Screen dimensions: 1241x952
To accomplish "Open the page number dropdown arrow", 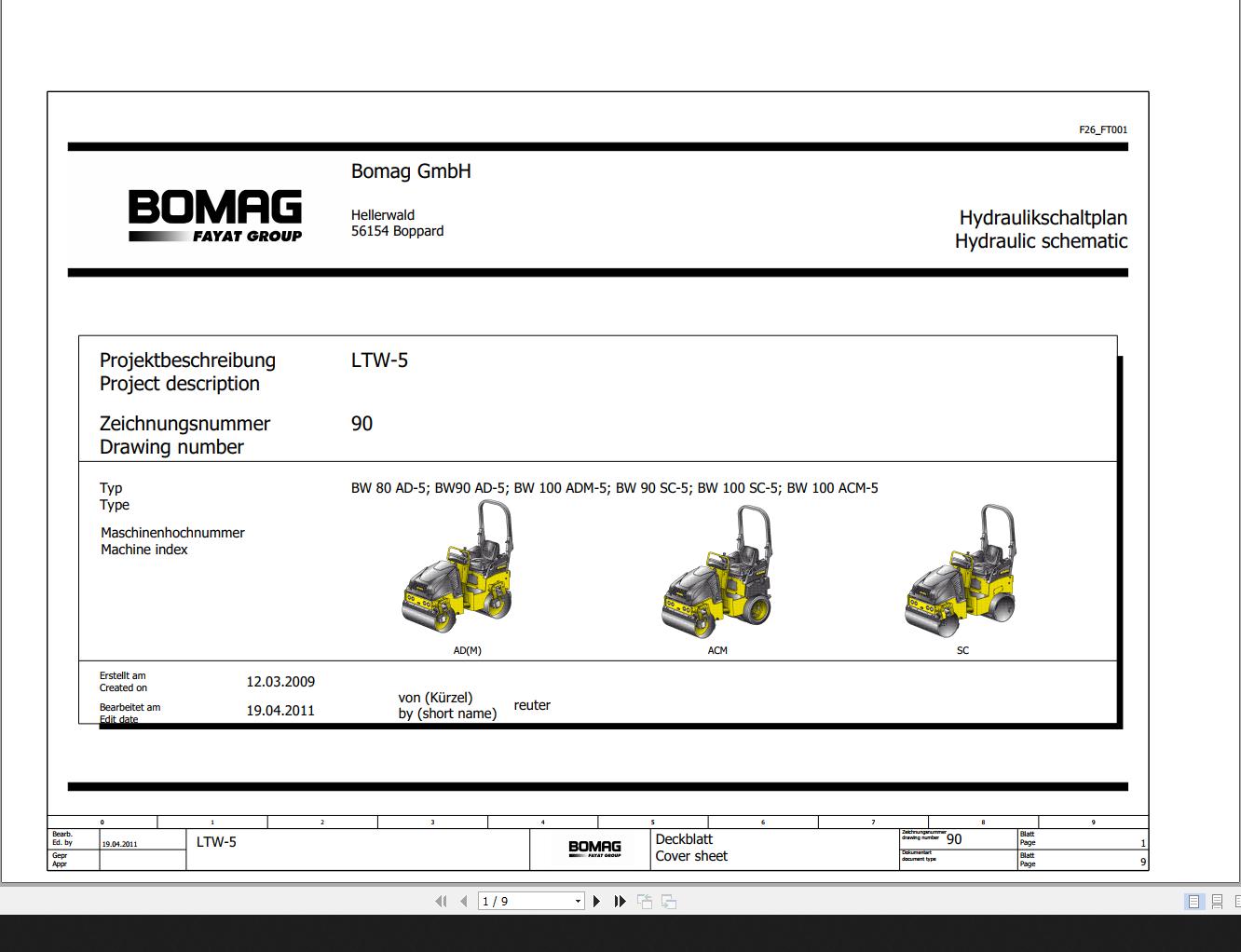I will pyautogui.click(x=578, y=901).
